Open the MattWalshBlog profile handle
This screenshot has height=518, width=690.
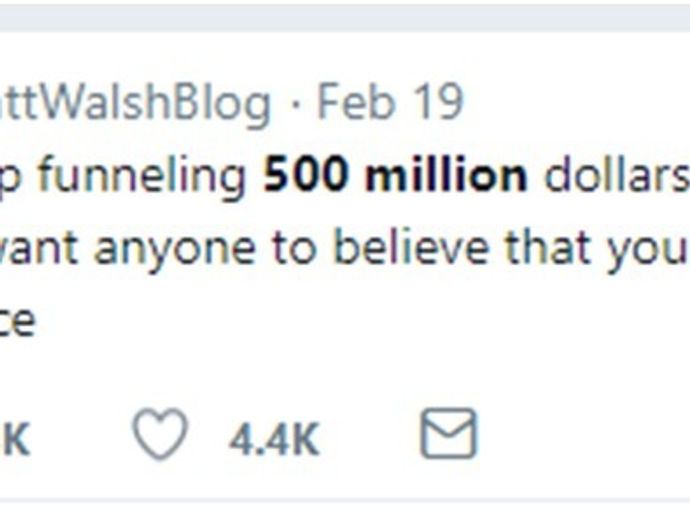coord(135,103)
